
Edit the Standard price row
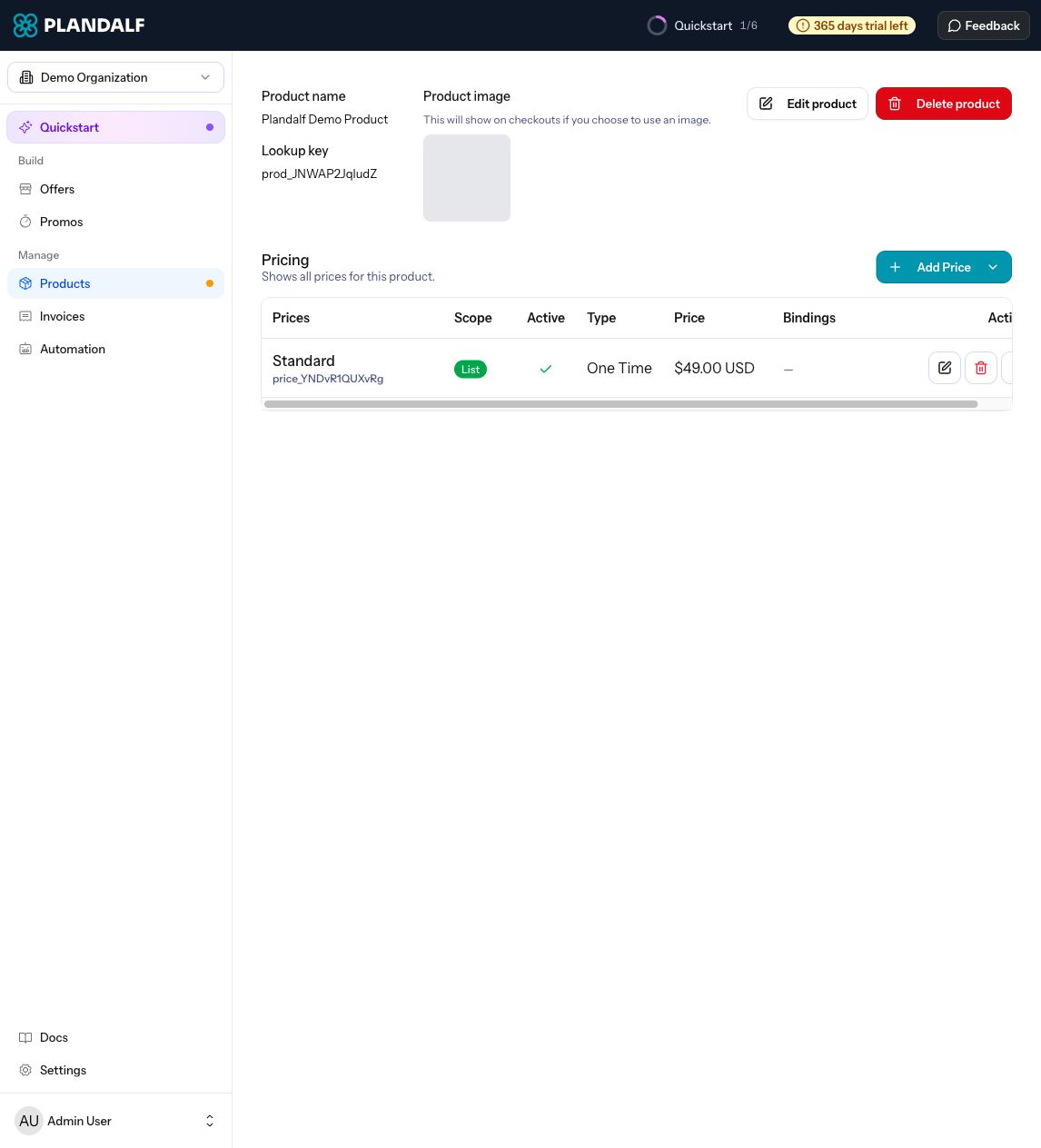coord(945,368)
